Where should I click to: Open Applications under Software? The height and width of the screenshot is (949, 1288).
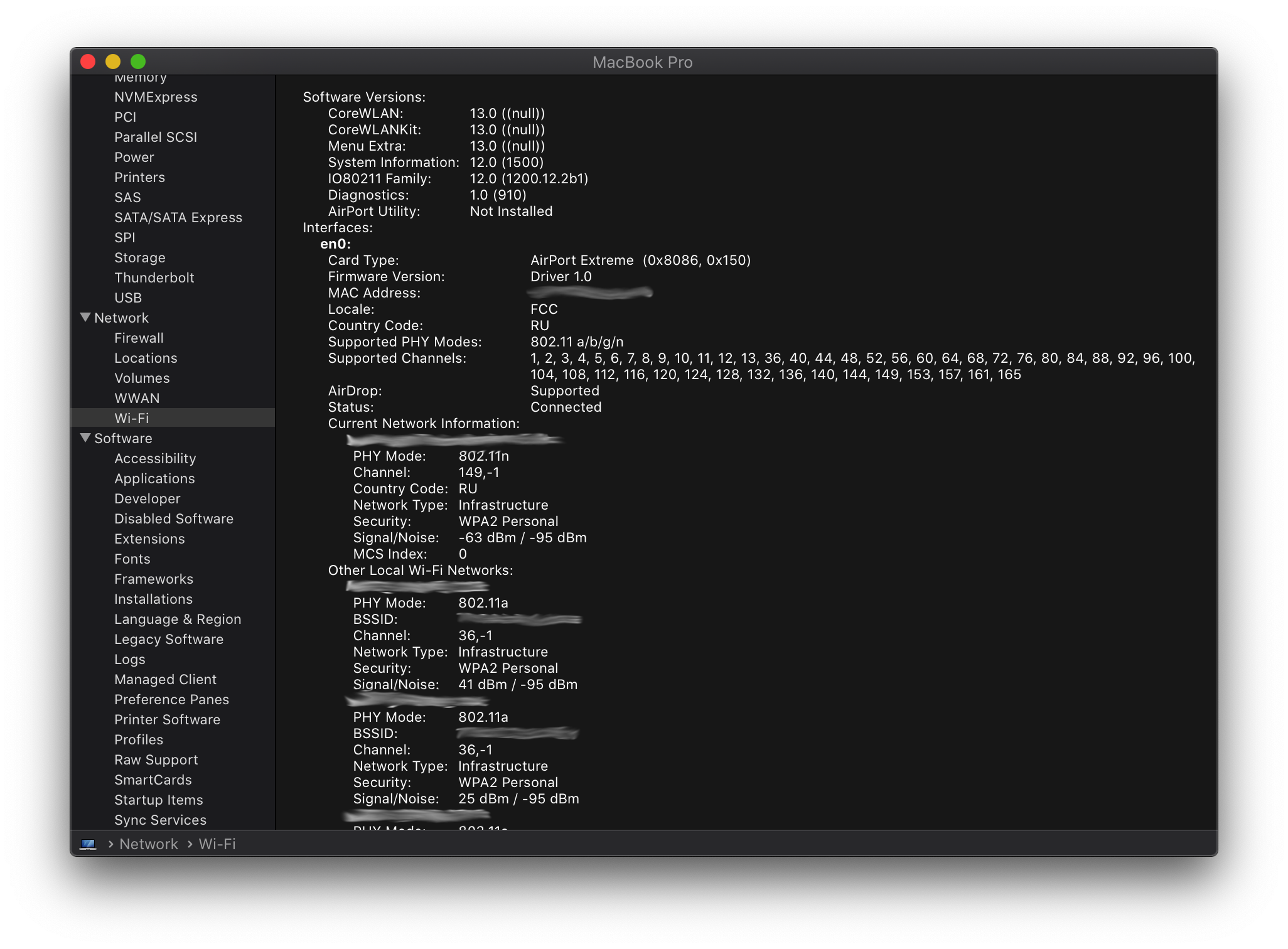point(154,478)
